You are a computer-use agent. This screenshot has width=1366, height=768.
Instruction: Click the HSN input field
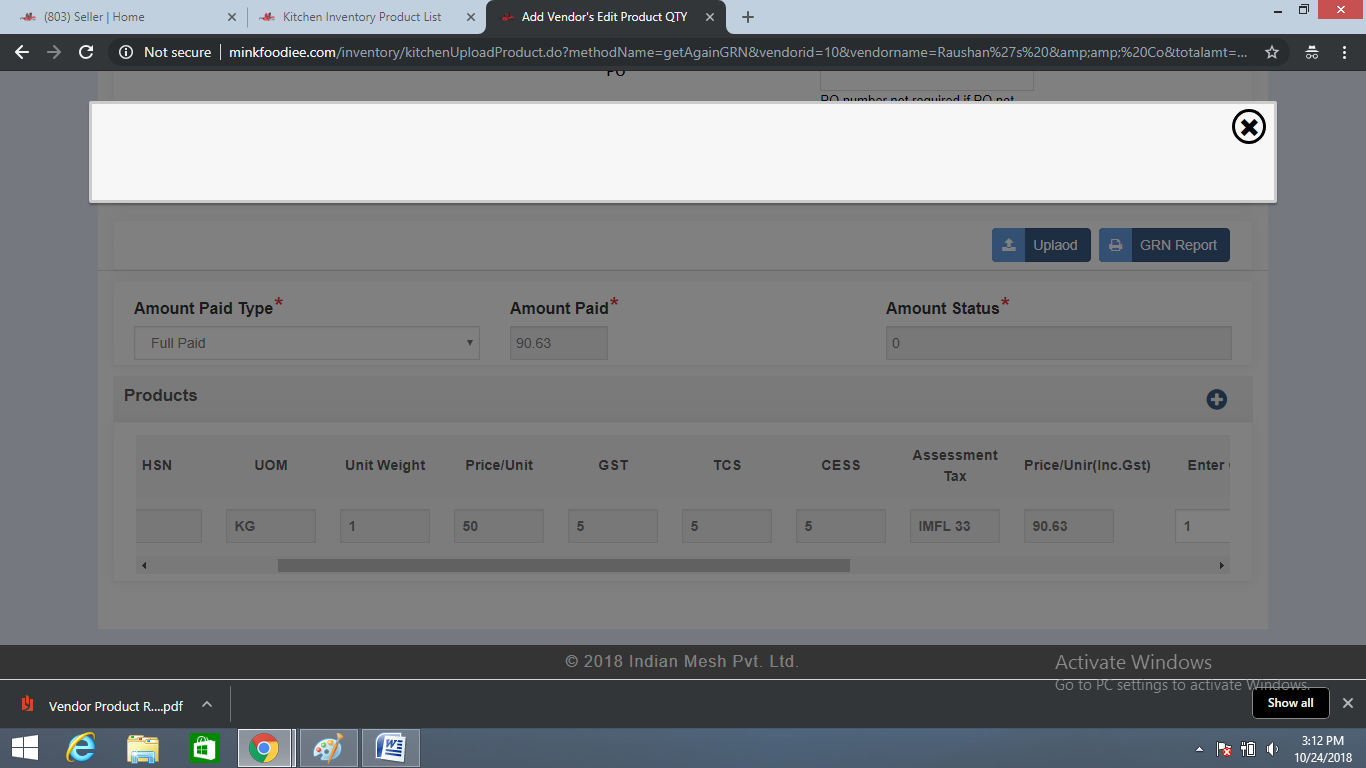168,526
